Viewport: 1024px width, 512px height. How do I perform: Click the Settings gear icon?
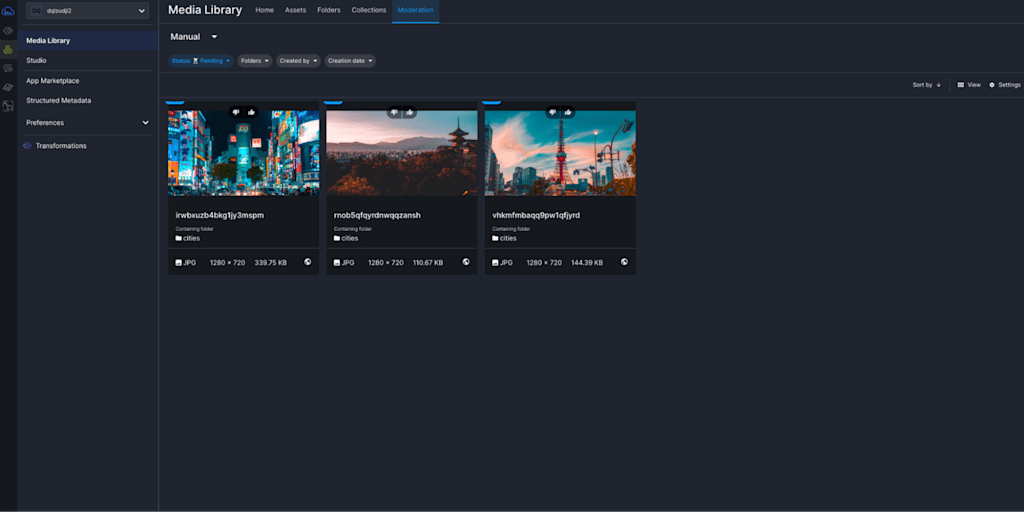point(992,85)
